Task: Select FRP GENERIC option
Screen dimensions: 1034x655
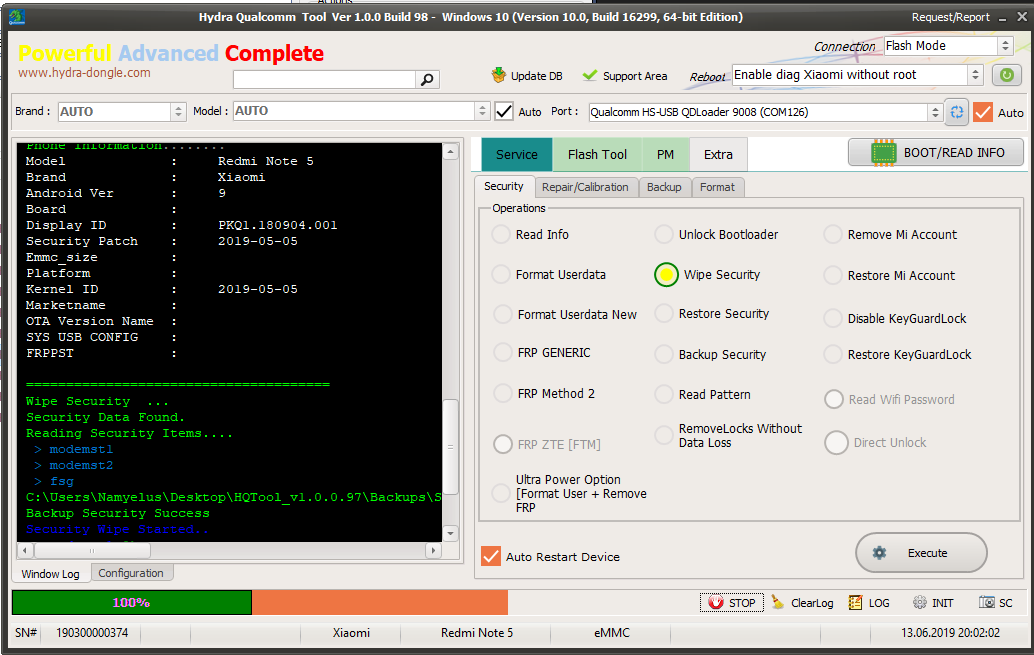Action: [x=502, y=352]
